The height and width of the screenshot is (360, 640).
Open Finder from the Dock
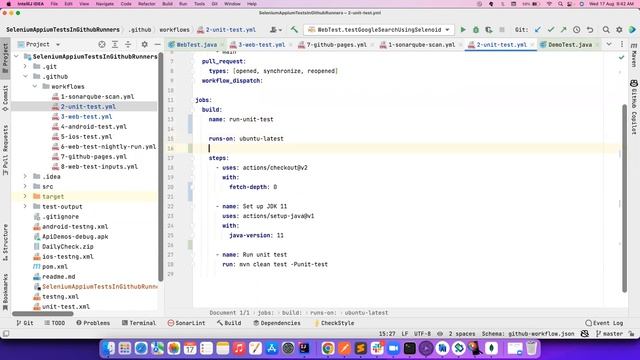[x=109, y=348]
